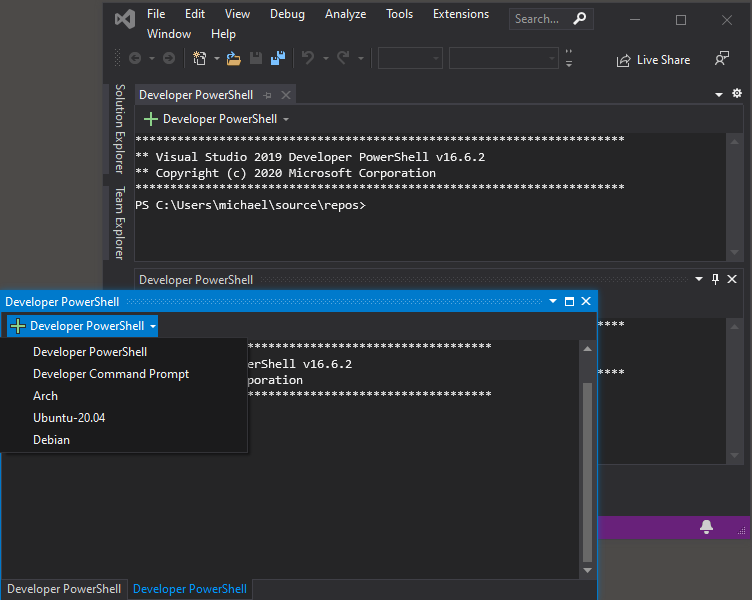Image resolution: width=752 pixels, height=600 pixels.
Task: Open the Window menu
Action: pyautogui.click(x=169, y=34)
